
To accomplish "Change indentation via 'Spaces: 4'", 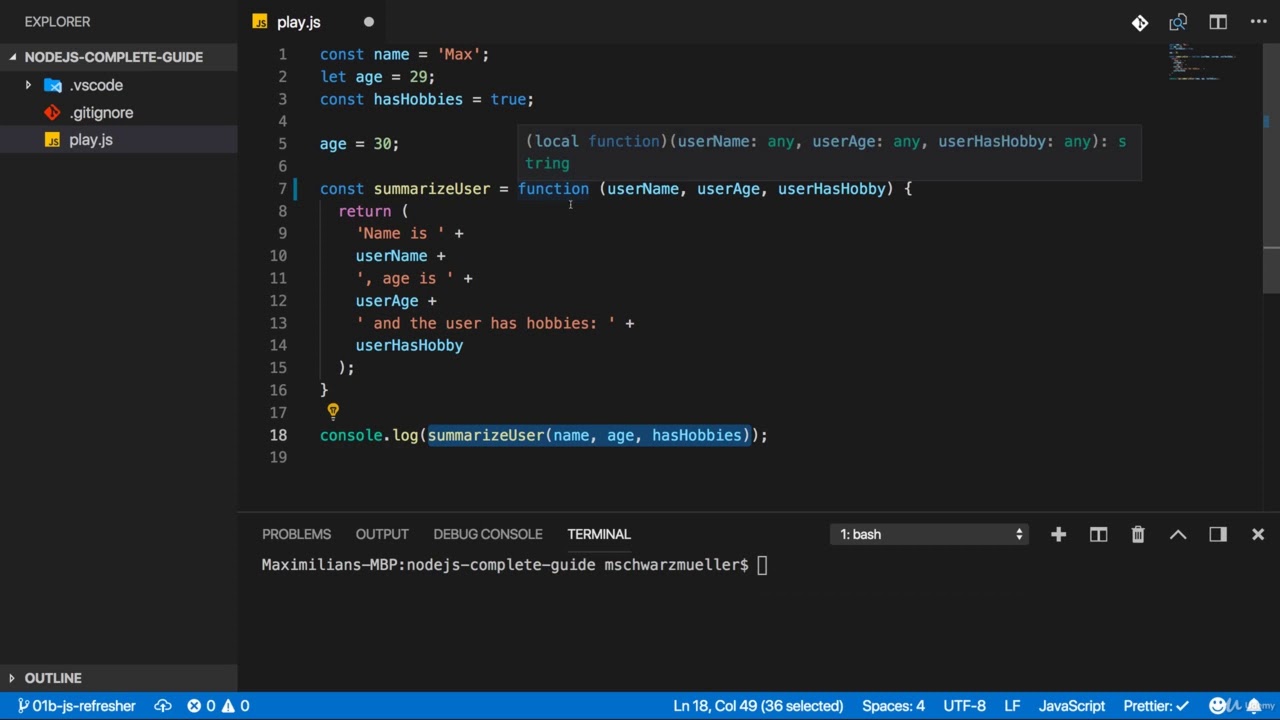I will [x=893, y=706].
